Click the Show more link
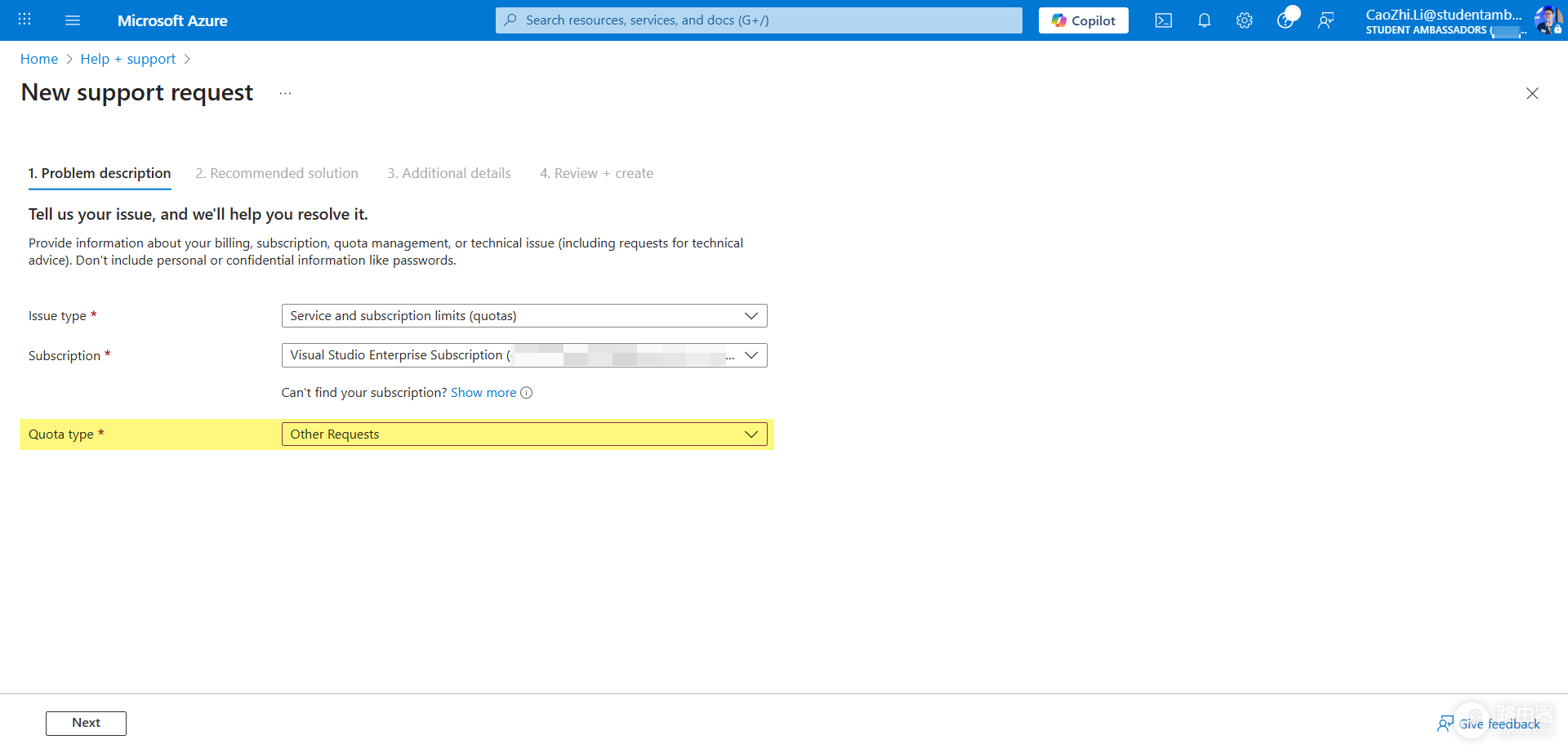This screenshot has height=753, width=1568. pyautogui.click(x=483, y=393)
